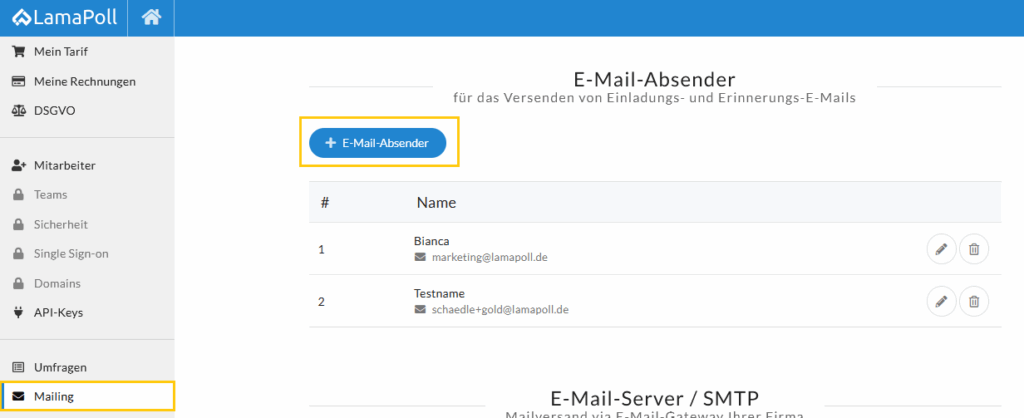Click the LamaPoll logo
1024x418 pixels.
65,17
